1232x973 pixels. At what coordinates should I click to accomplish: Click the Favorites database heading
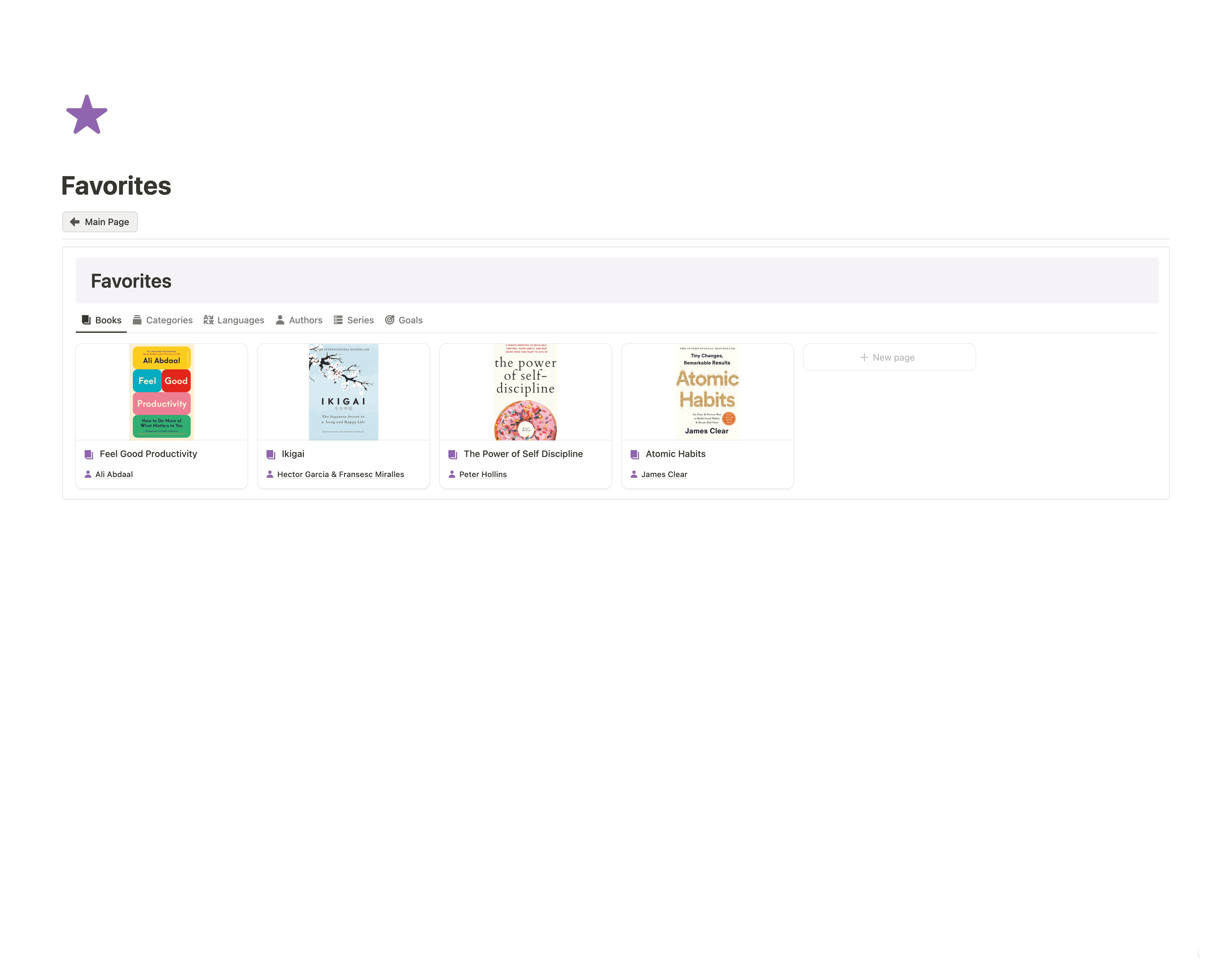131,281
